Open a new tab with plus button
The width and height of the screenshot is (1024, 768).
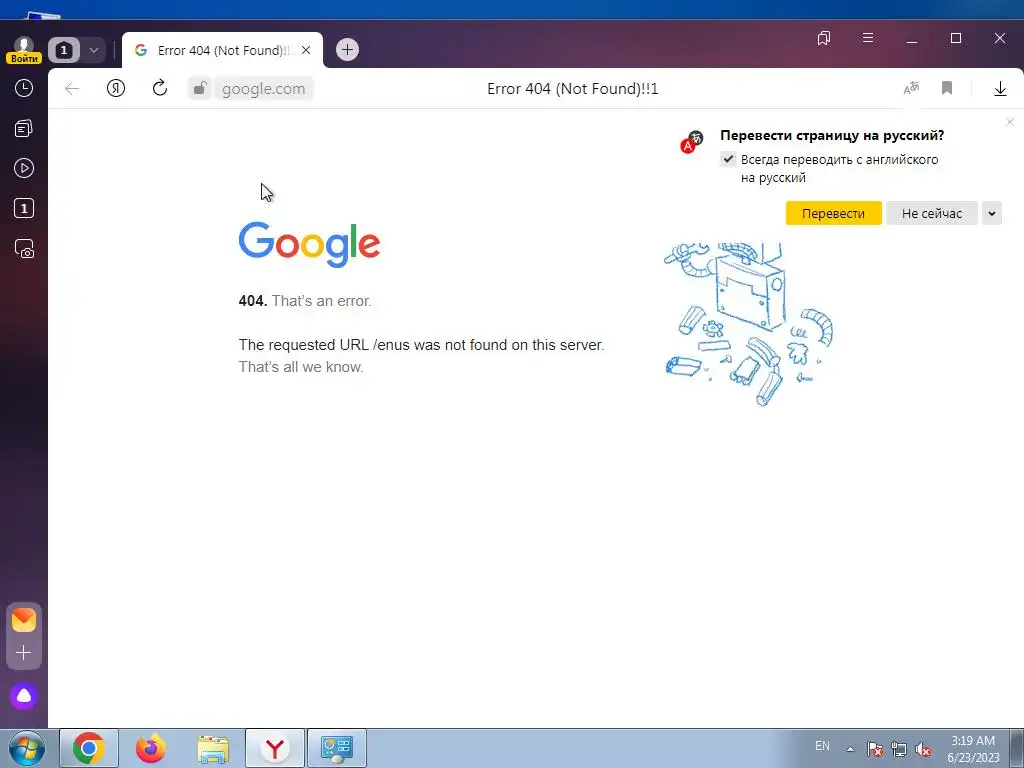tap(347, 50)
